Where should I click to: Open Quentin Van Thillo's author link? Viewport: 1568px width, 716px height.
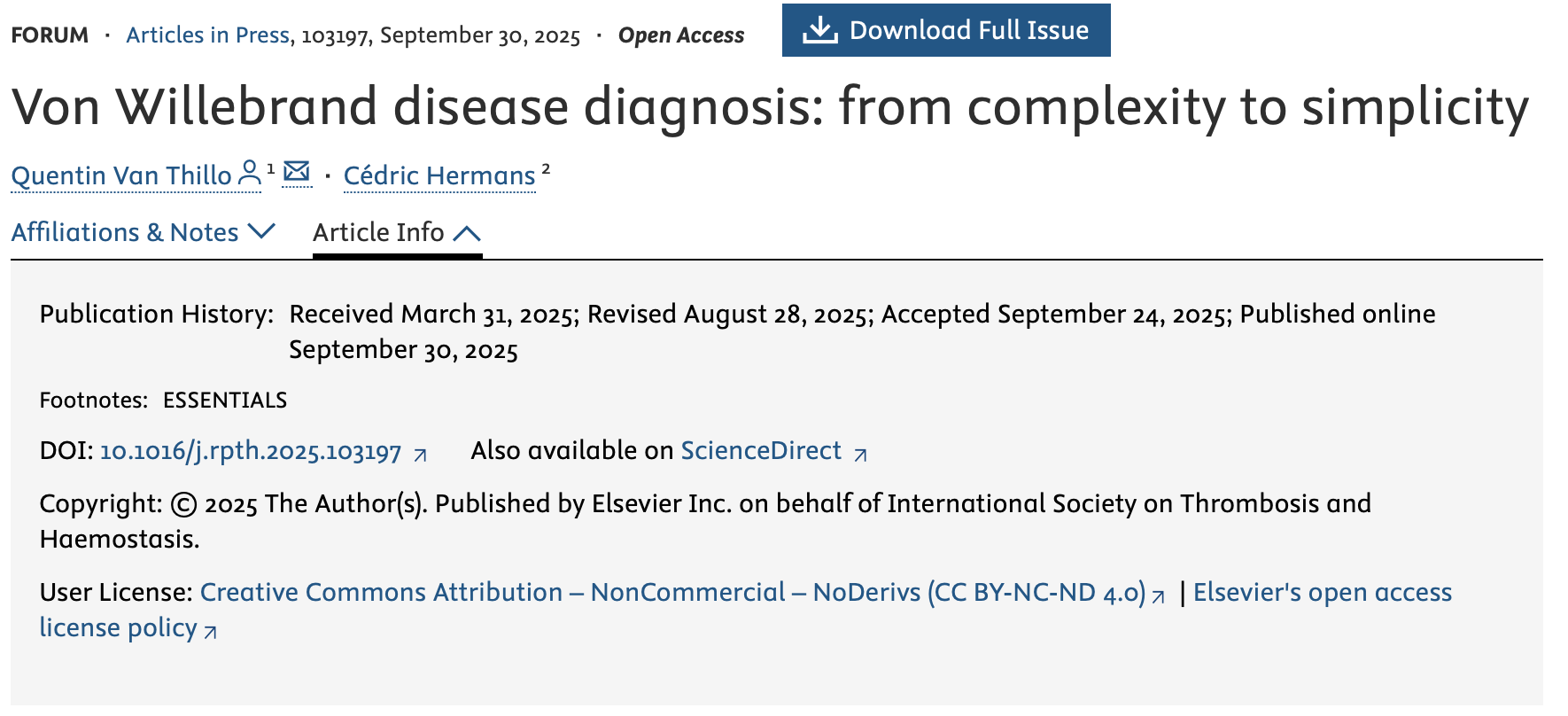tap(121, 175)
